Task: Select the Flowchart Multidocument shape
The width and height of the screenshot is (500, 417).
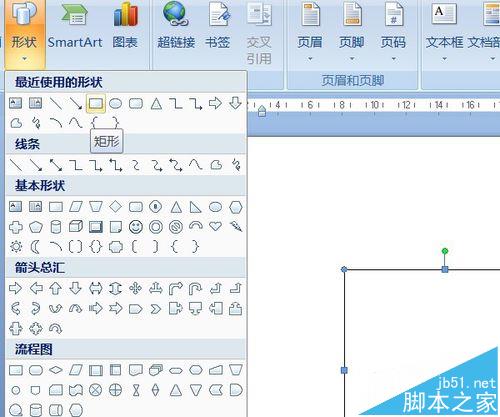Action: [x=156, y=370]
